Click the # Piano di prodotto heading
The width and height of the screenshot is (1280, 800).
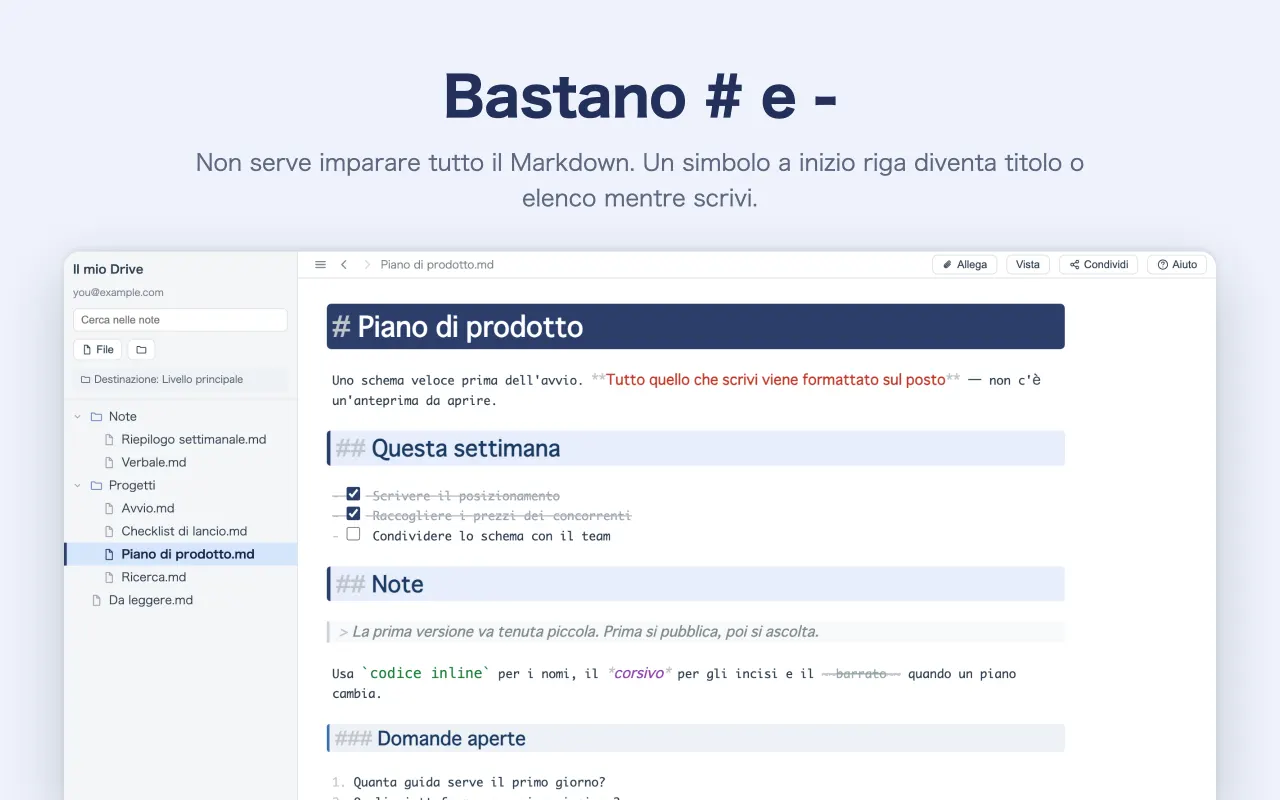[x=696, y=327]
